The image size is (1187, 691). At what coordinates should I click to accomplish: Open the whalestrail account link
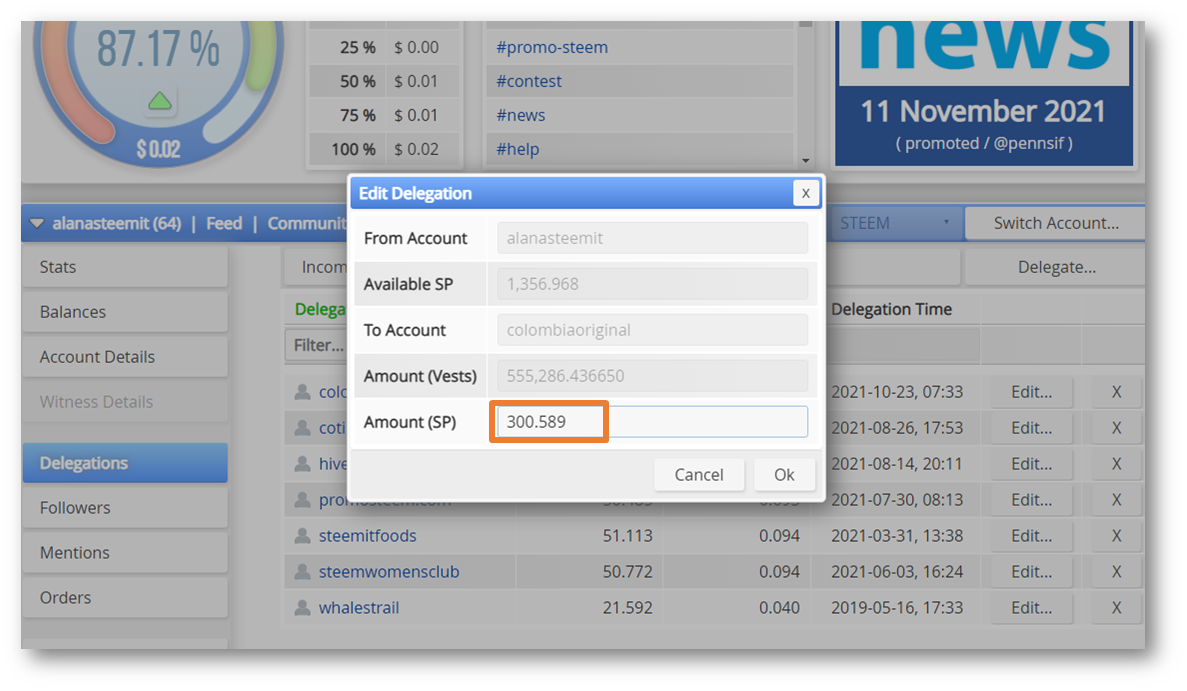click(x=359, y=608)
